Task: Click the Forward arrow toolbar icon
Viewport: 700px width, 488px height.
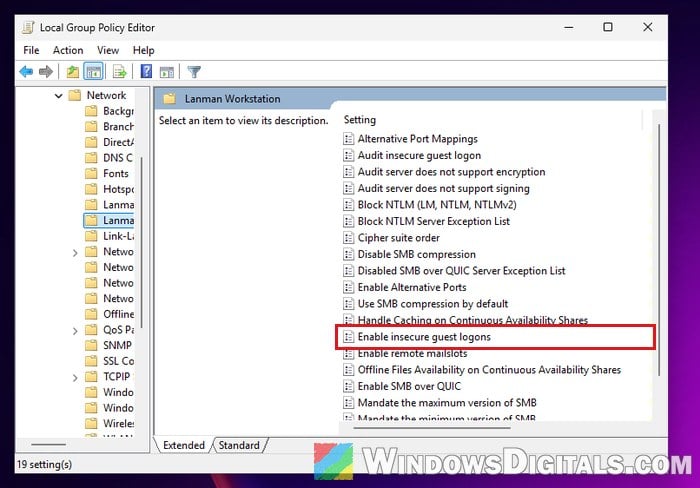Action: pyautogui.click(x=46, y=71)
